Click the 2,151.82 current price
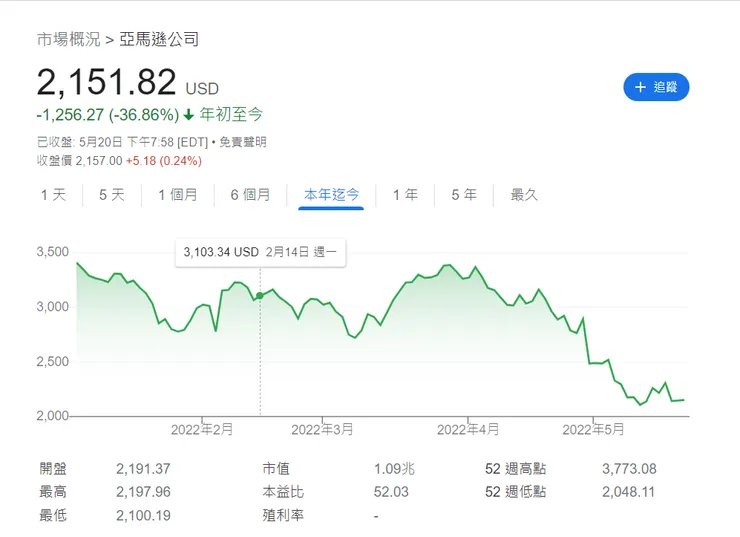Screen dimensions: 740x537 (107, 82)
